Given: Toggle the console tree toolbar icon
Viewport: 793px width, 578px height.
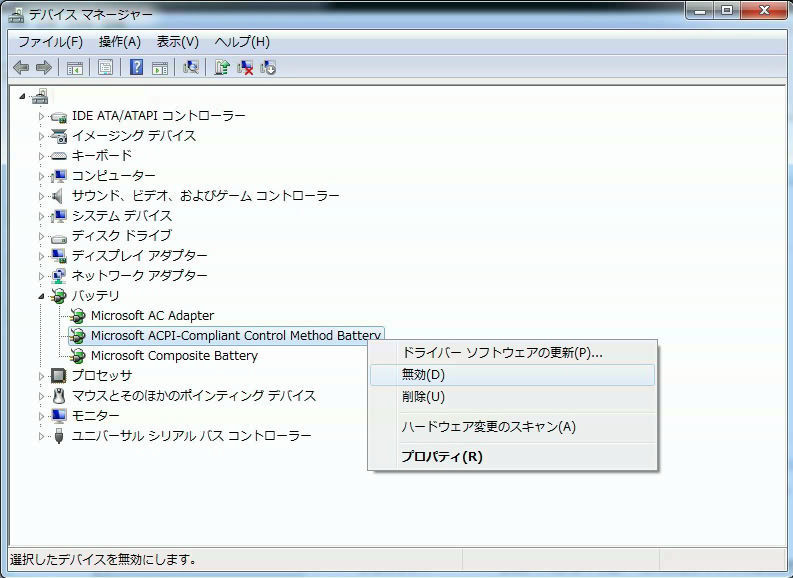Looking at the screenshot, I should pos(74,67).
